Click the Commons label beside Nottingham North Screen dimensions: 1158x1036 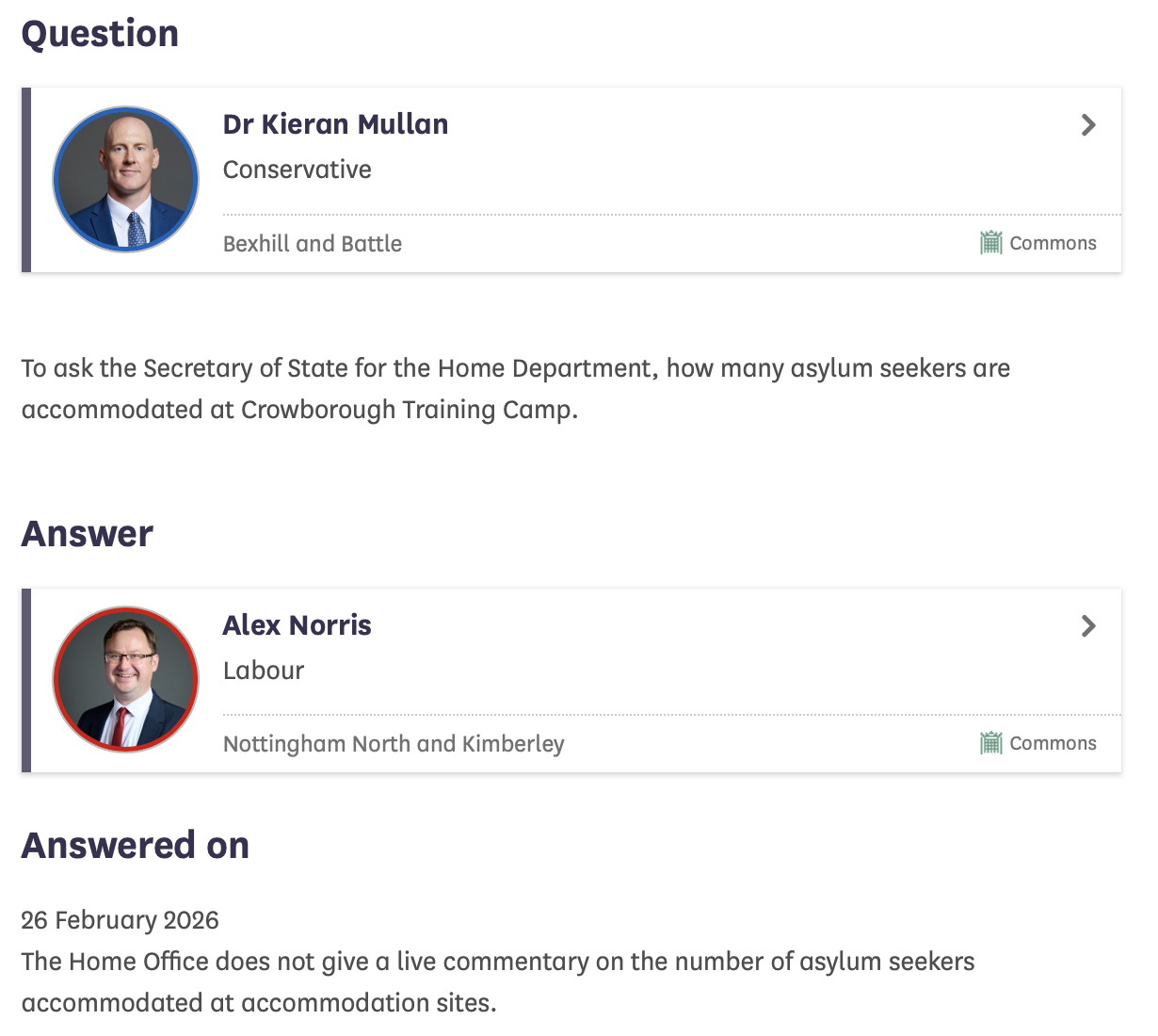click(x=1053, y=743)
